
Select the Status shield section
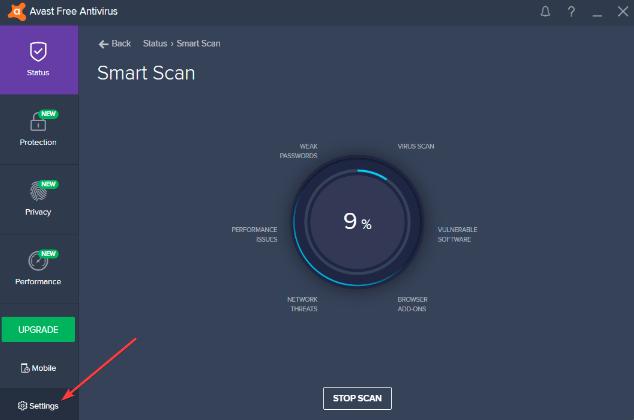pos(38,58)
